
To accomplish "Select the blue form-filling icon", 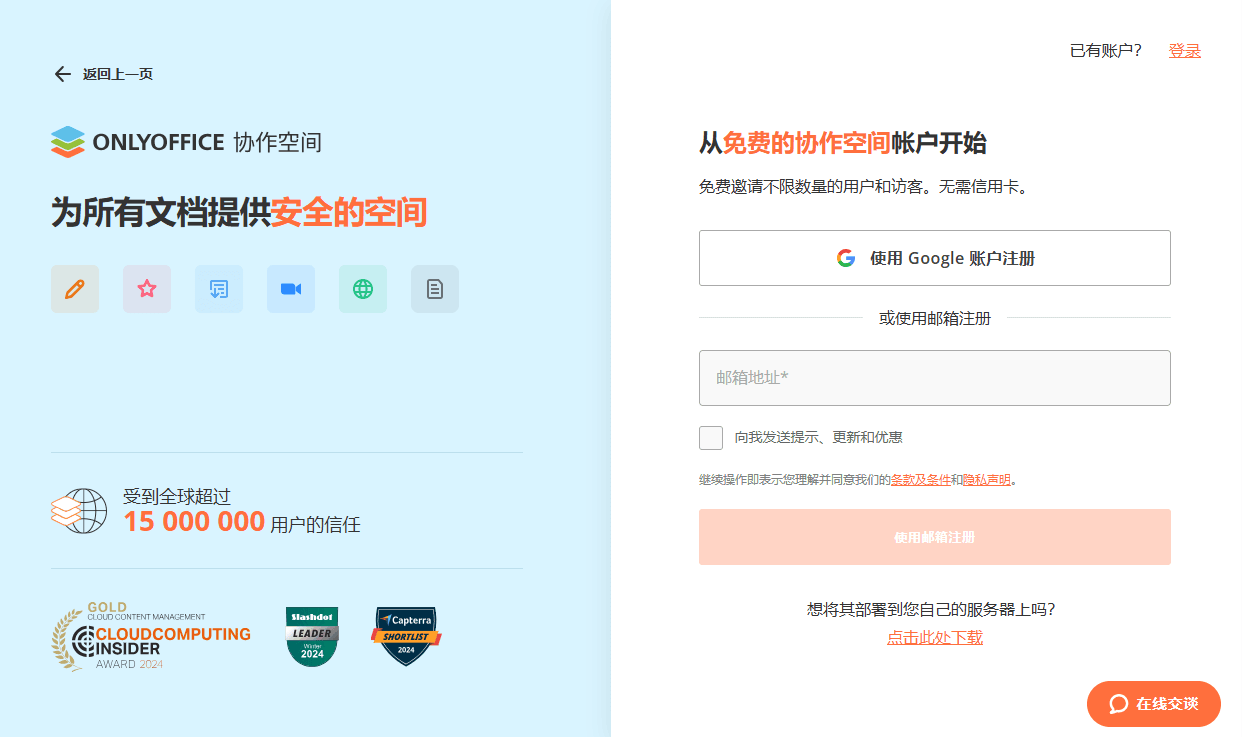I will click(x=219, y=289).
